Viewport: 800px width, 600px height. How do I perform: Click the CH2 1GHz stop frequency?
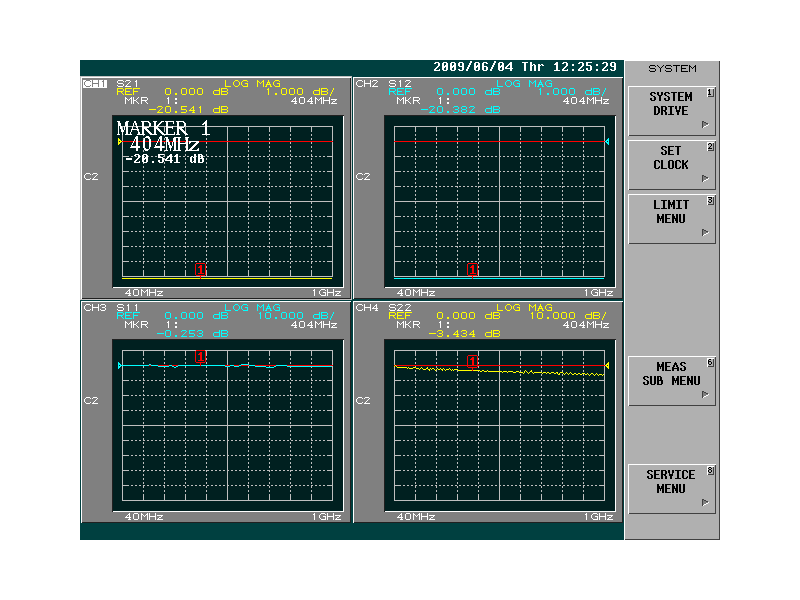coord(598,293)
